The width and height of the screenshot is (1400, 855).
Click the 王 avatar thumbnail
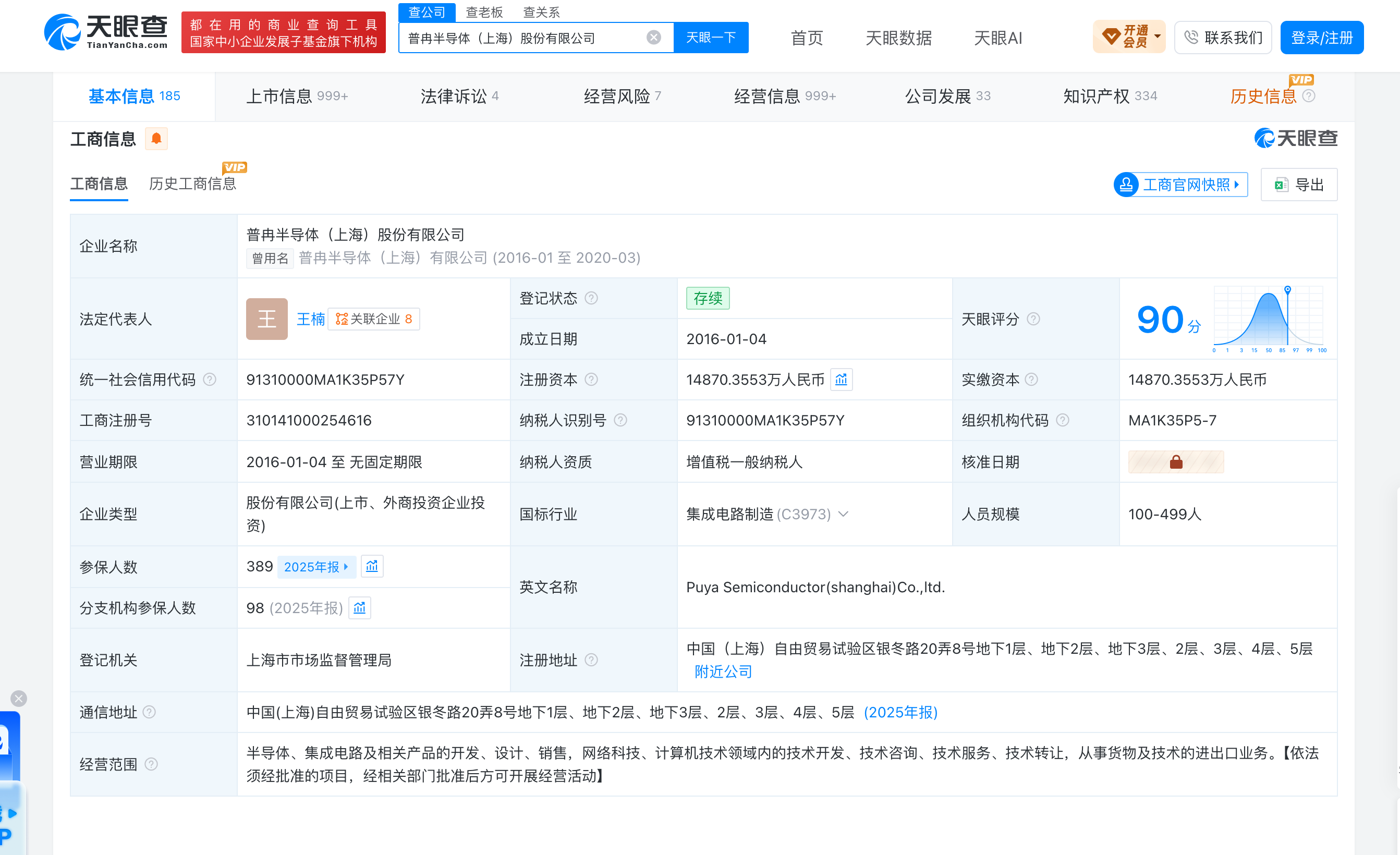[x=267, y=319]
